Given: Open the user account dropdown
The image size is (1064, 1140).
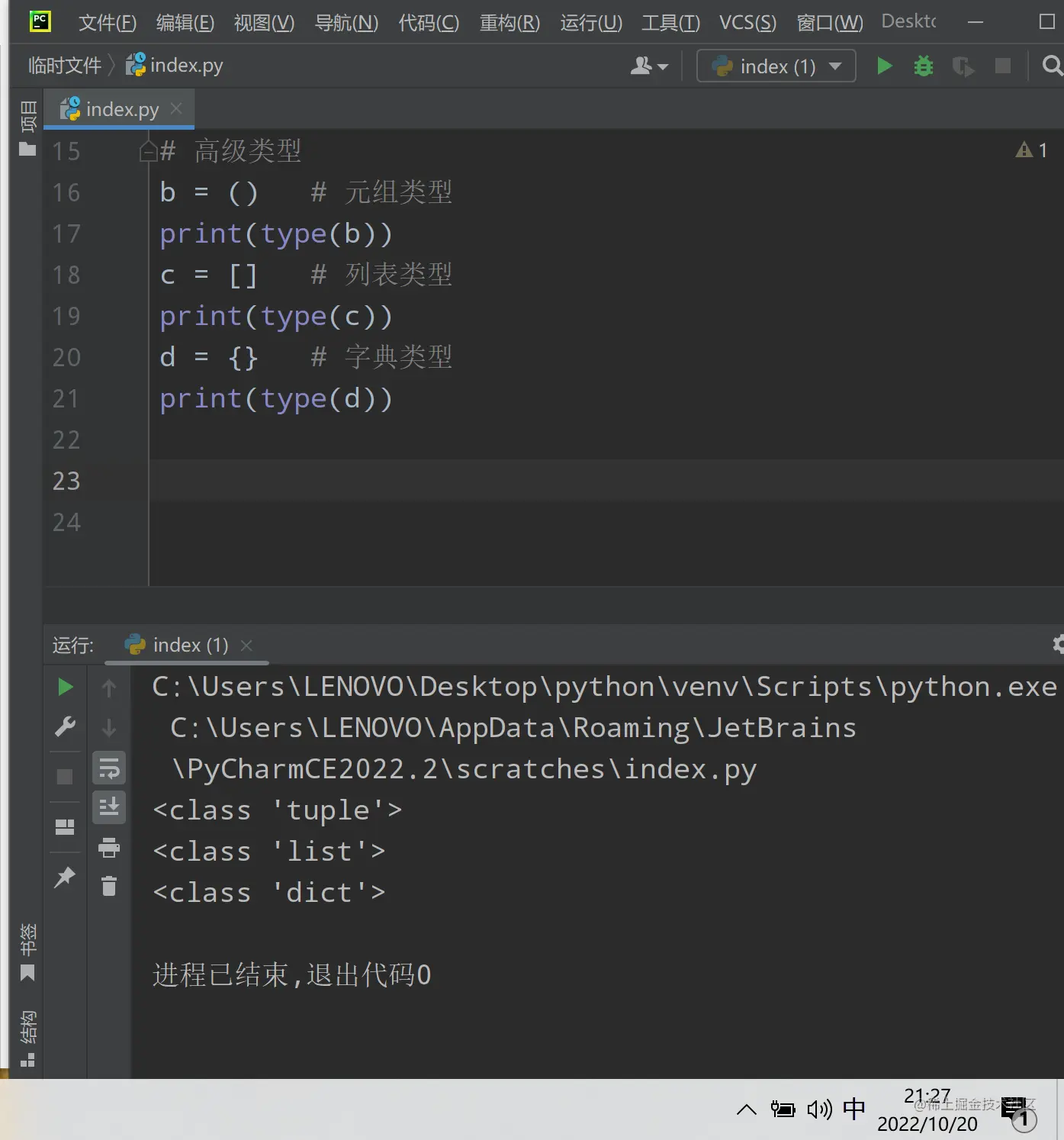Looking at the screenshot, I should tap(649, 66).
